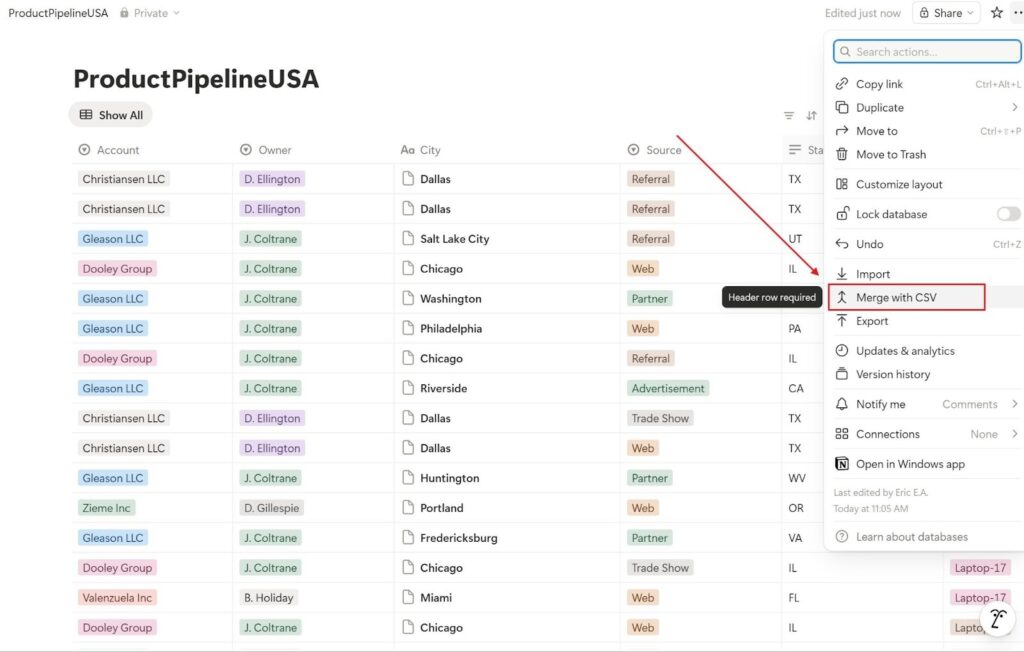Enable the Lock database toggle
1024x652 pixels.
[x=1008, y=214]
